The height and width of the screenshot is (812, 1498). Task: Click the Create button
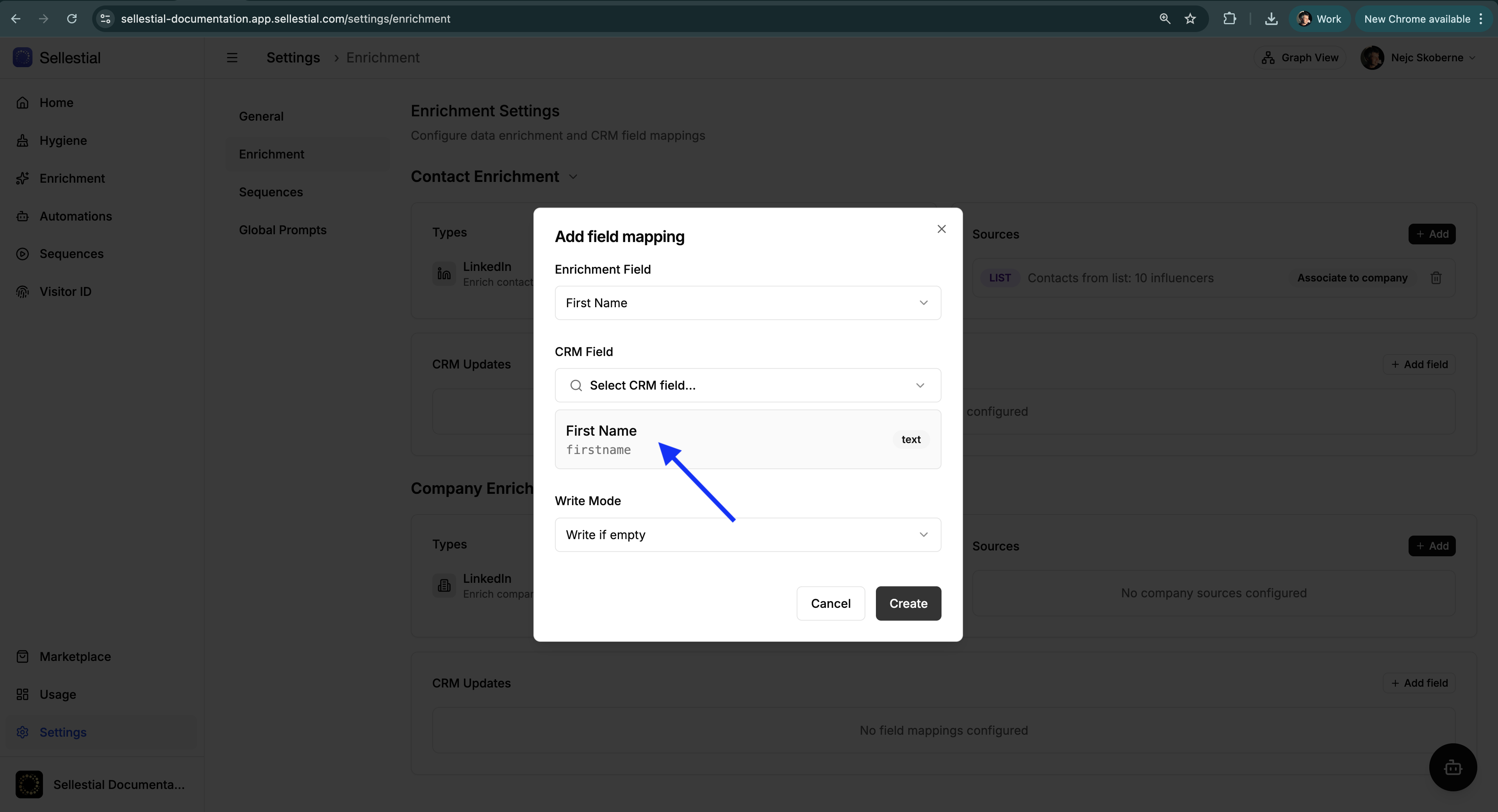tap(908, 603)
